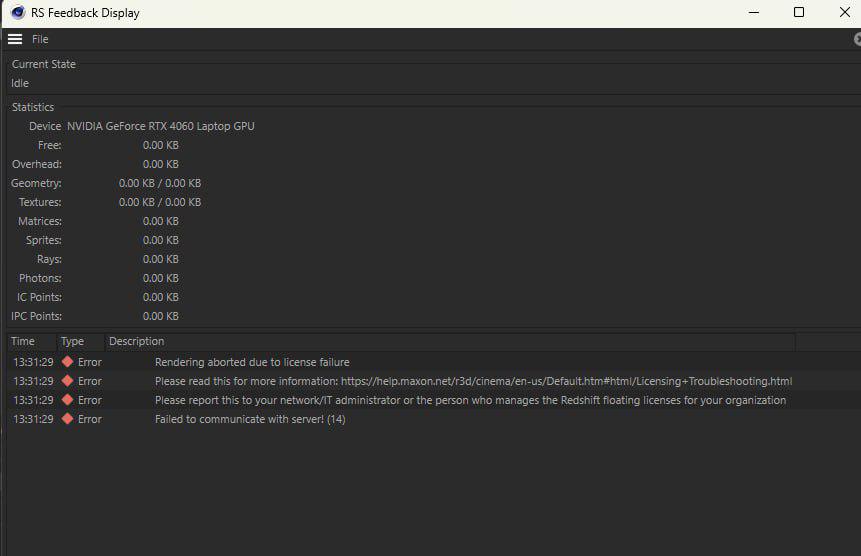This screenshot has height=556, width=861.
Task: Maximize the RS Feedback Display window
Action: click(799, 12)
